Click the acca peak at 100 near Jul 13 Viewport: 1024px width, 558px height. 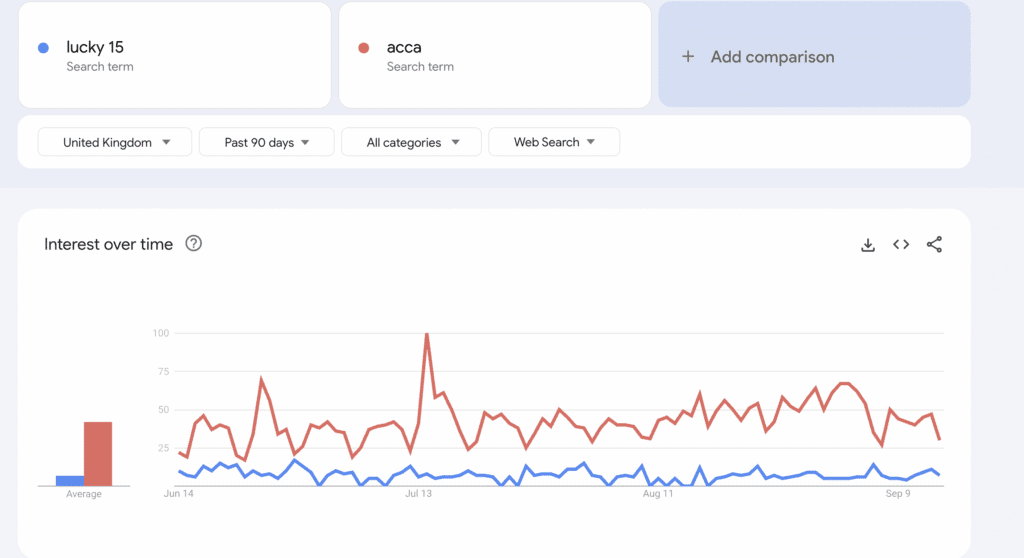click(427, 335)
